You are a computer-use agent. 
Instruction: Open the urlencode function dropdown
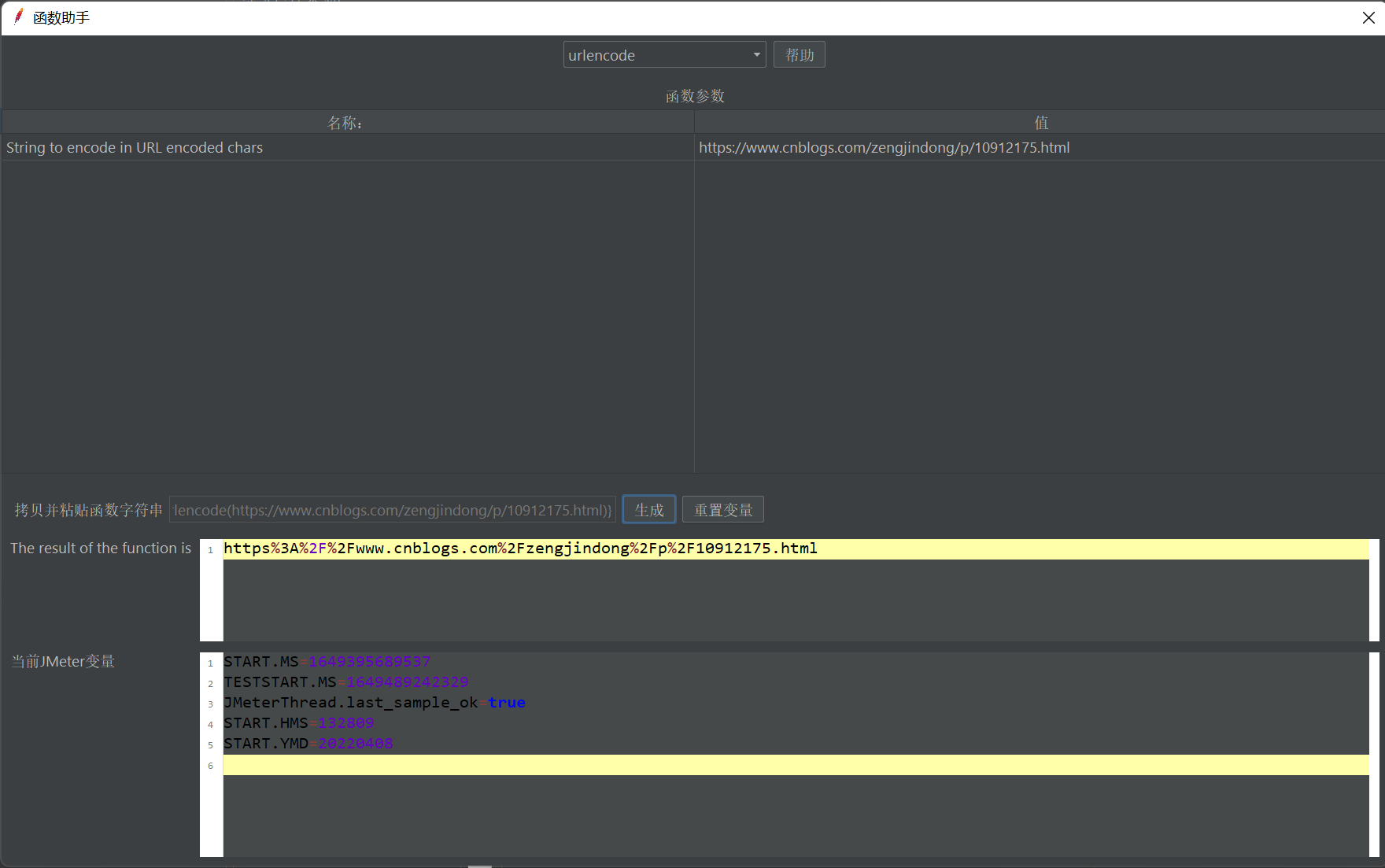(664, 55)
